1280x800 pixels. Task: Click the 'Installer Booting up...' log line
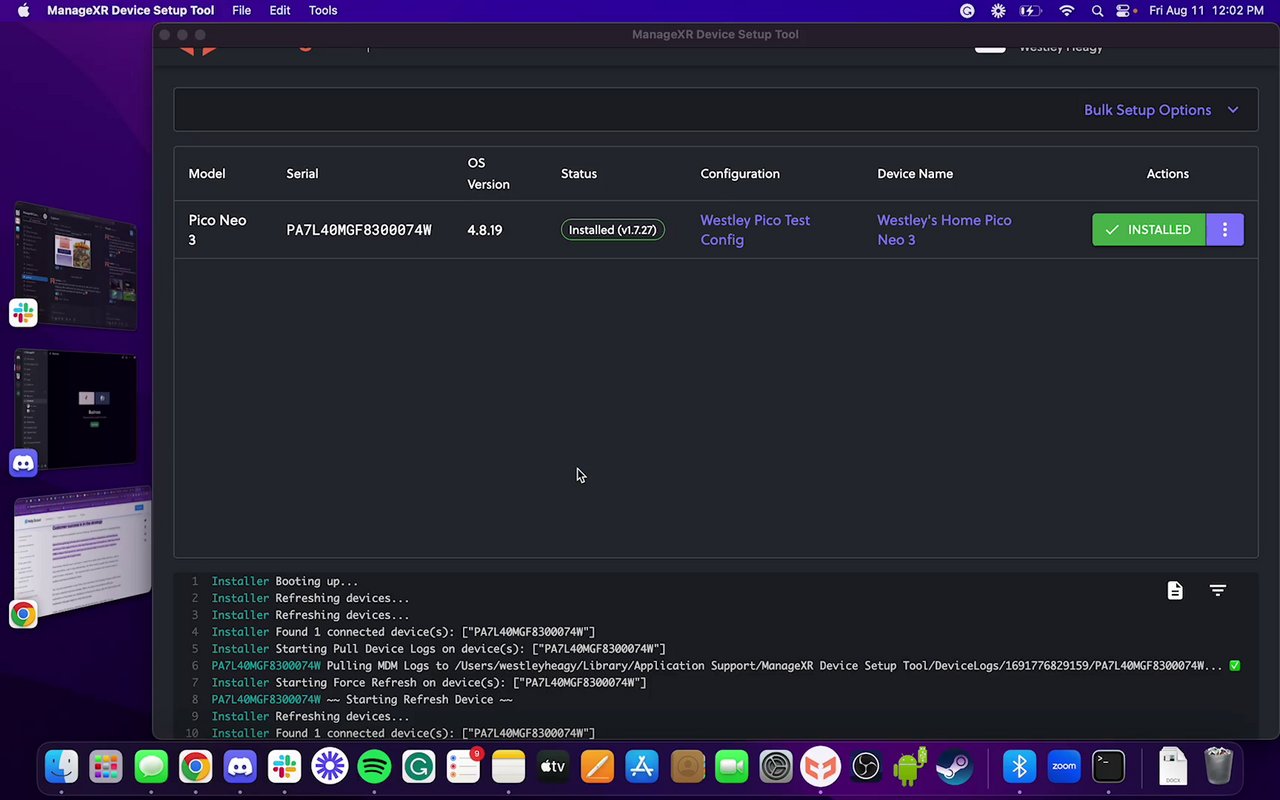pyautogui.click(x=285, y=581)
